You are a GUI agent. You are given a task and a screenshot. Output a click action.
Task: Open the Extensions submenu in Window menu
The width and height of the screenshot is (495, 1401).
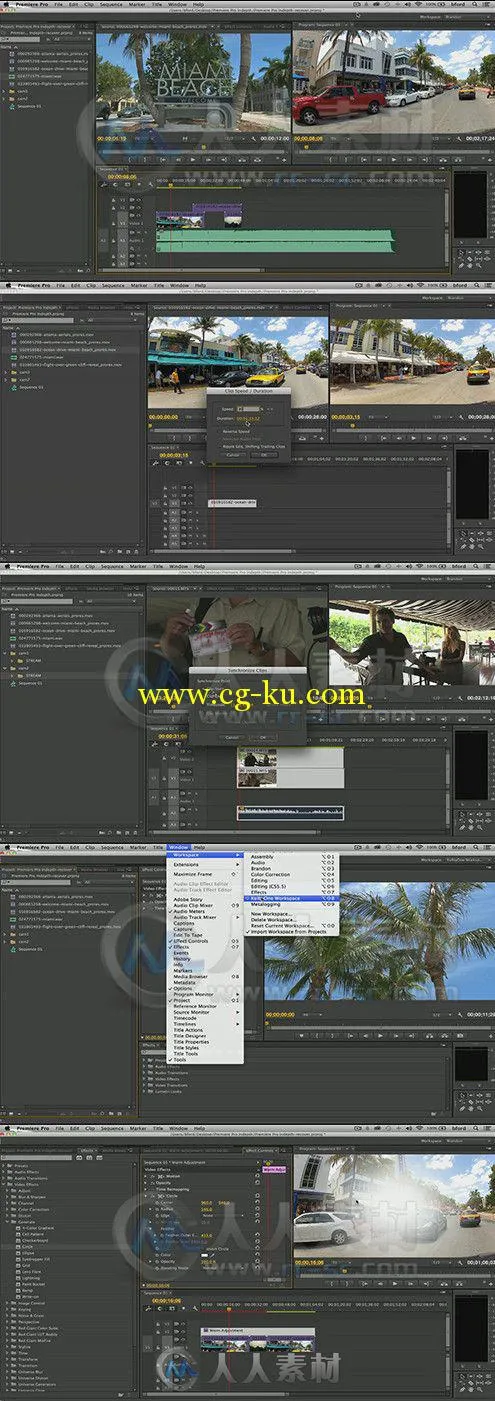[205, 864]
